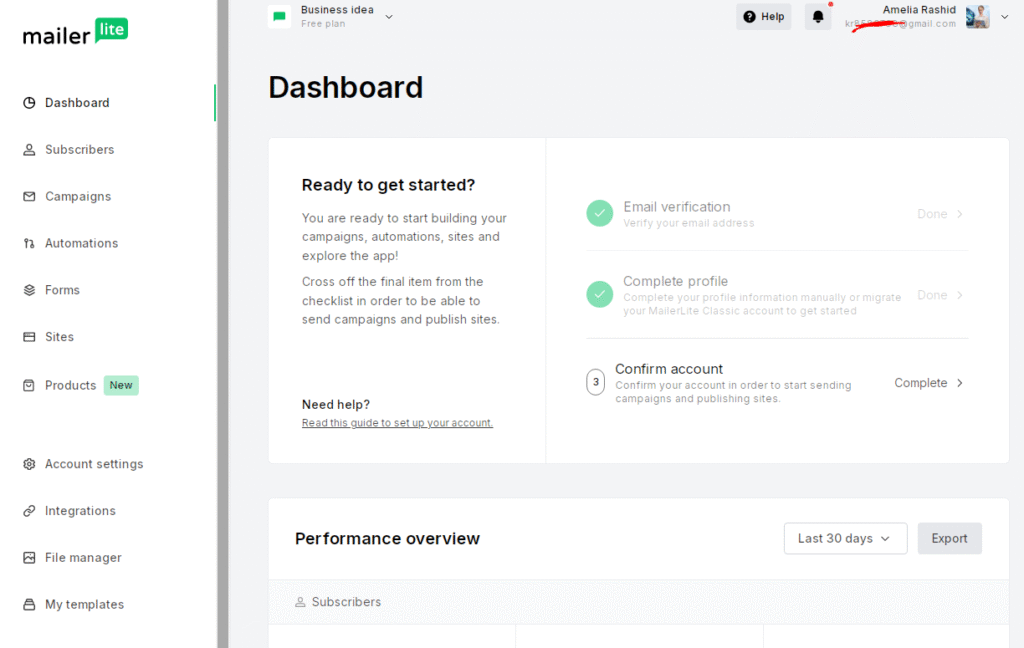Open the Last 30 days dropdown
Image resolution: width=1024 pixels, height=648 pixels.
845,538
